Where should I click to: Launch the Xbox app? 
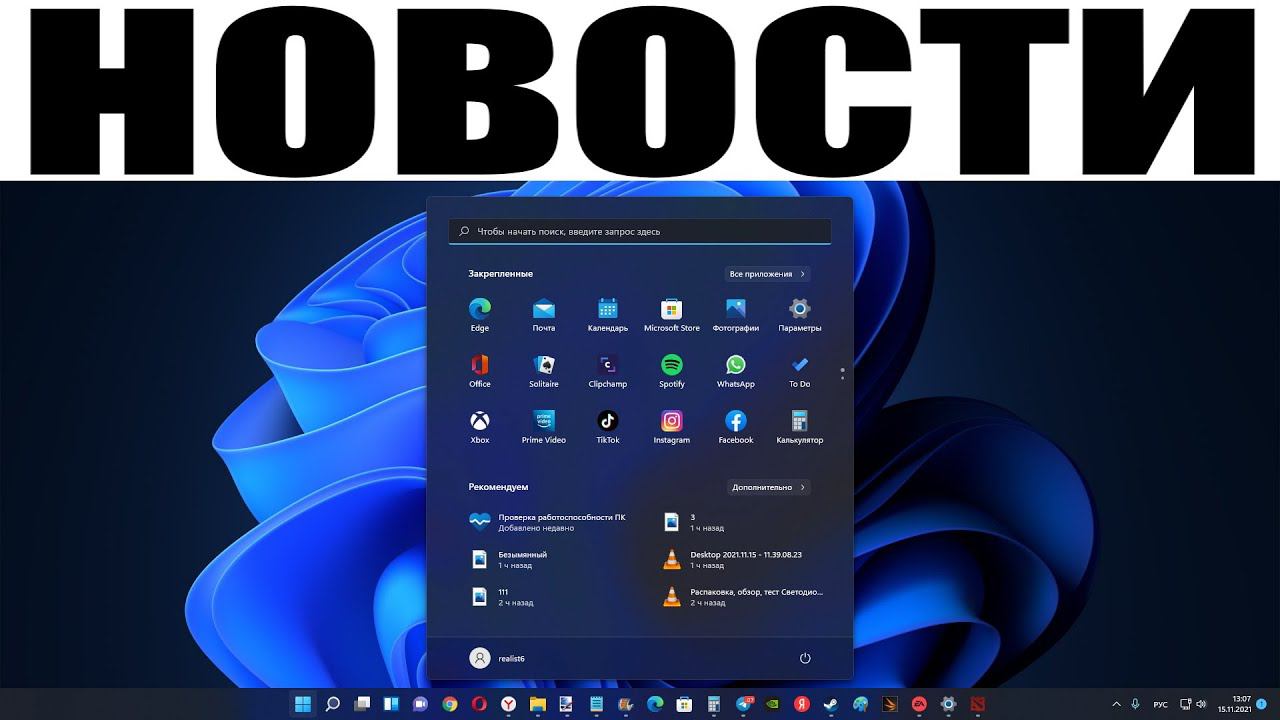(x=480, y=426)
